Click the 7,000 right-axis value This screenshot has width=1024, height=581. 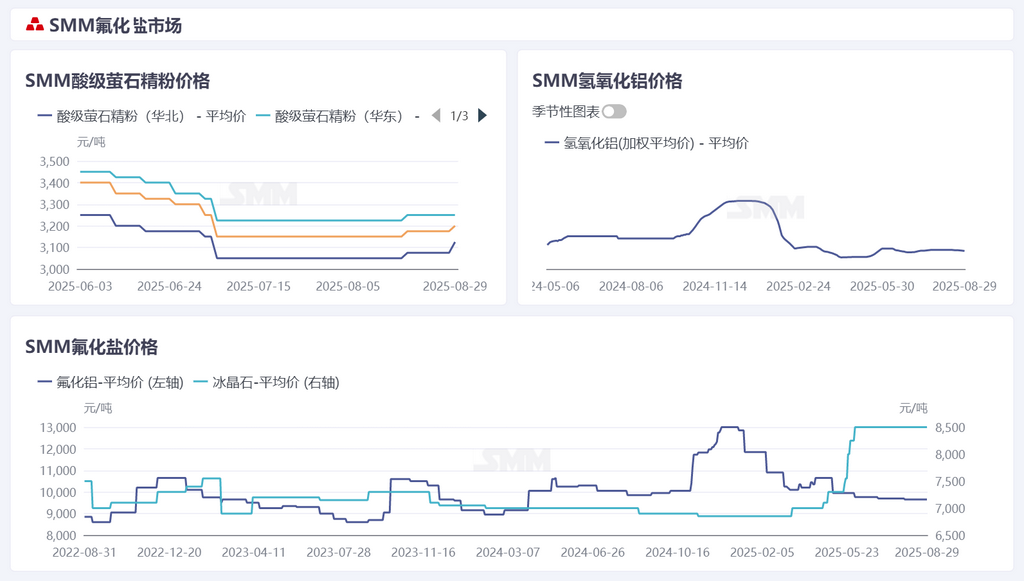point(950,509)
